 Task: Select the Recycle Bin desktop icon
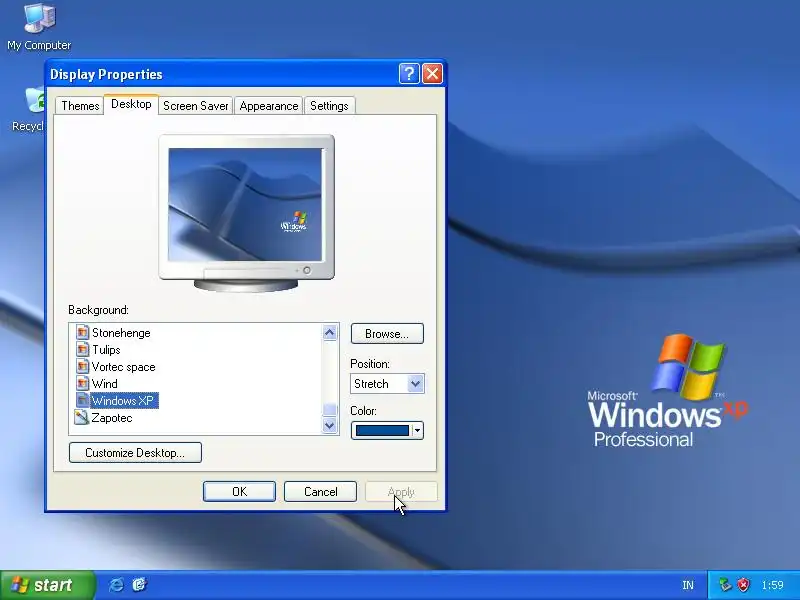click(x=29, y=110)
